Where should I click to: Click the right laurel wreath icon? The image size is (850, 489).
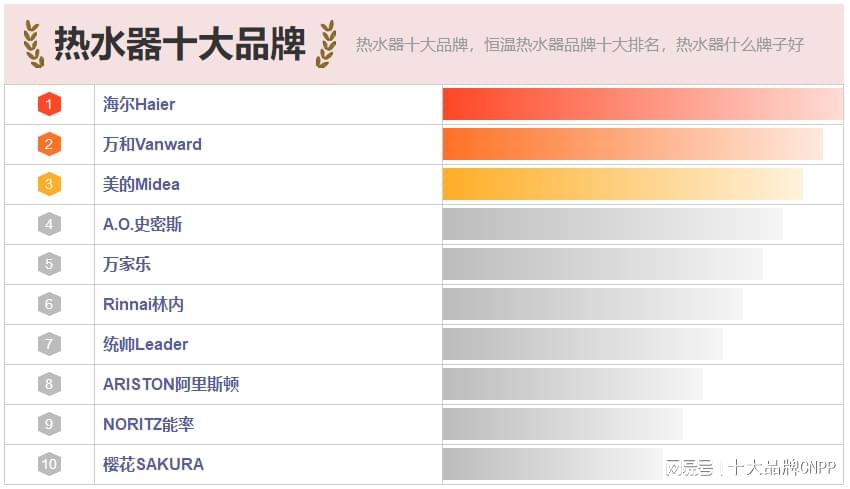(x=326, y=43)
